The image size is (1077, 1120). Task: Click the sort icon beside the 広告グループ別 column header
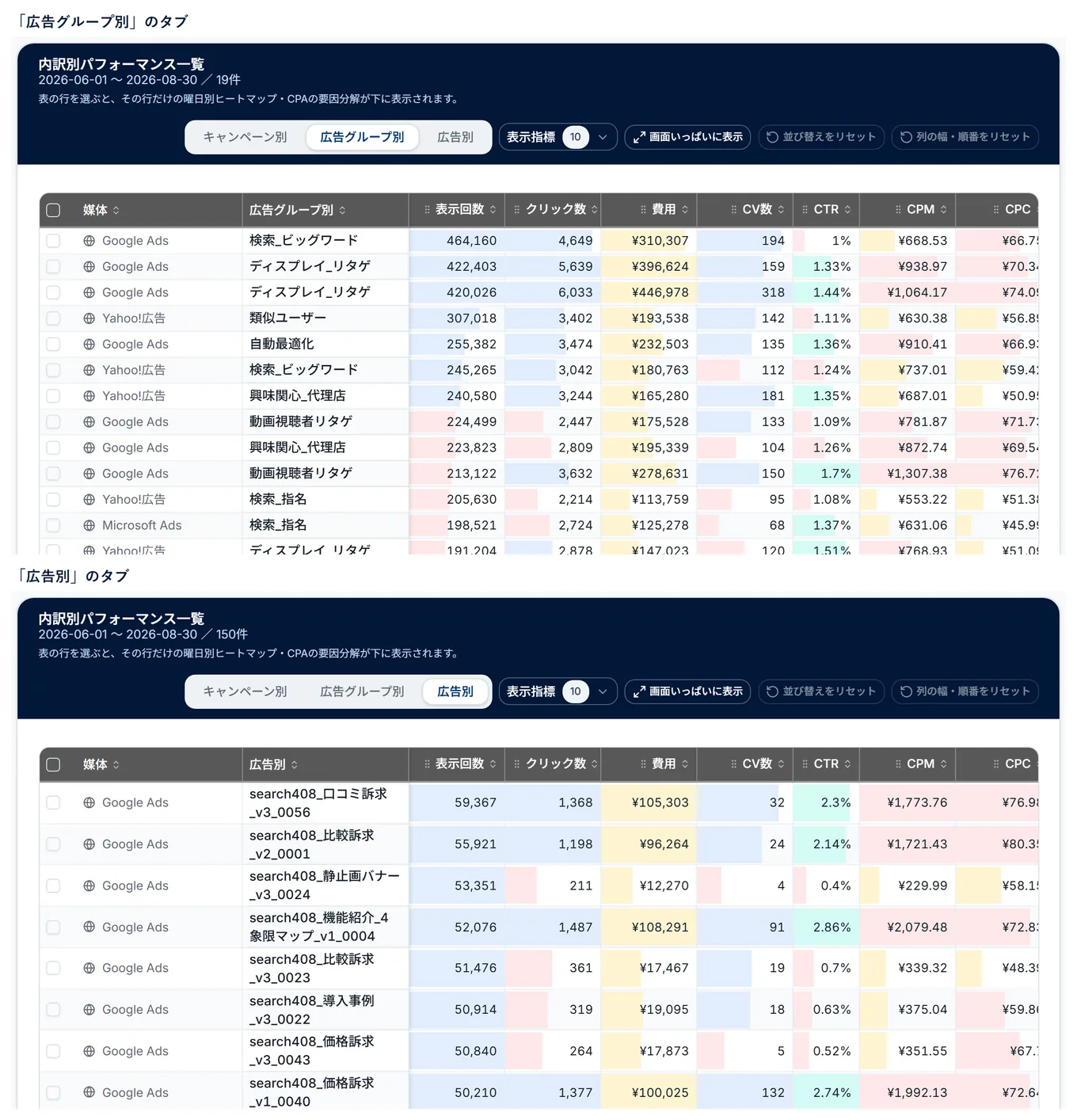click(x=342, y=210)
